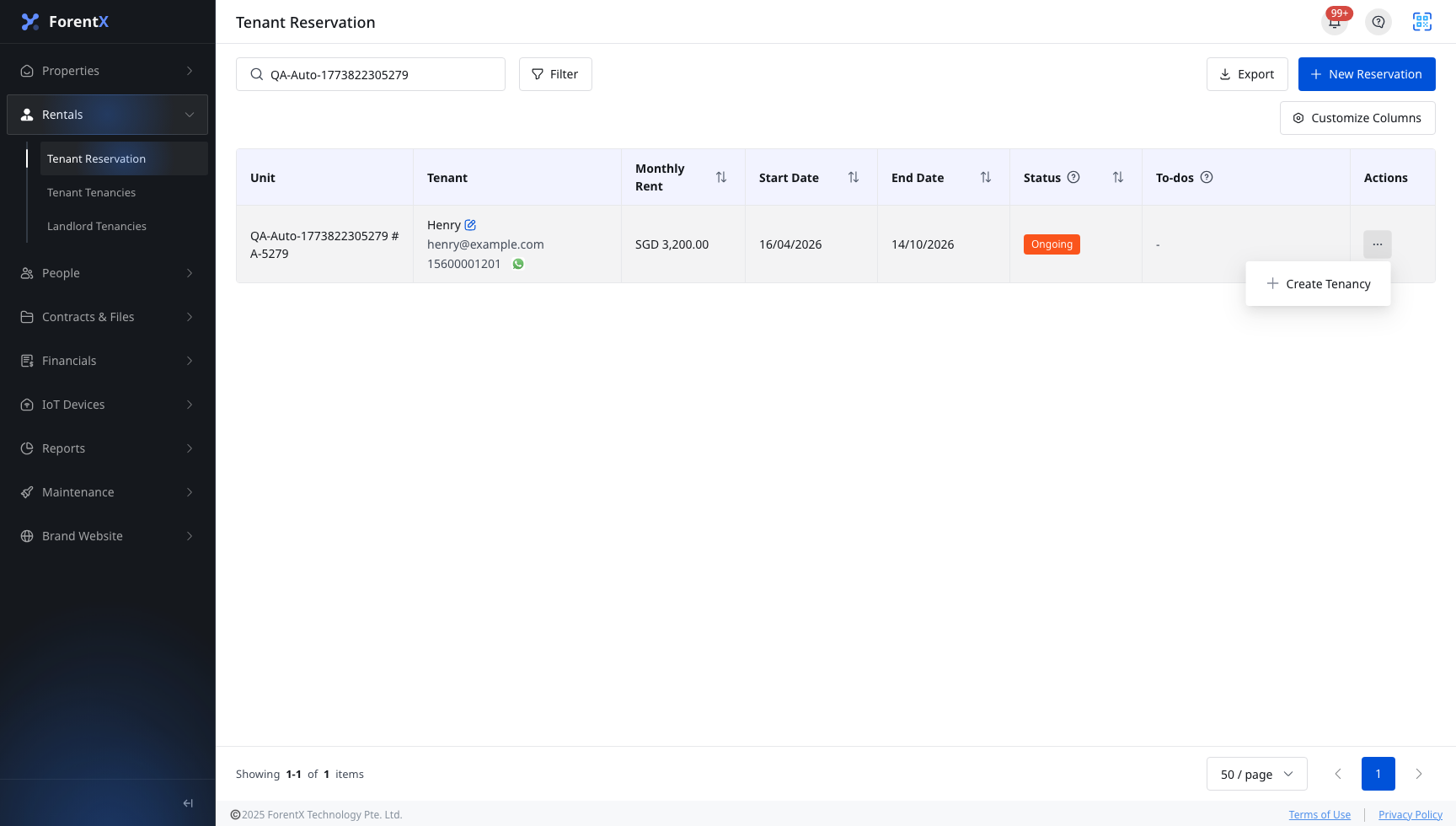Go to next page arrow
Image resolution: width=1456 pixels, height=826 pixels.
click(x=1419, y=774)
